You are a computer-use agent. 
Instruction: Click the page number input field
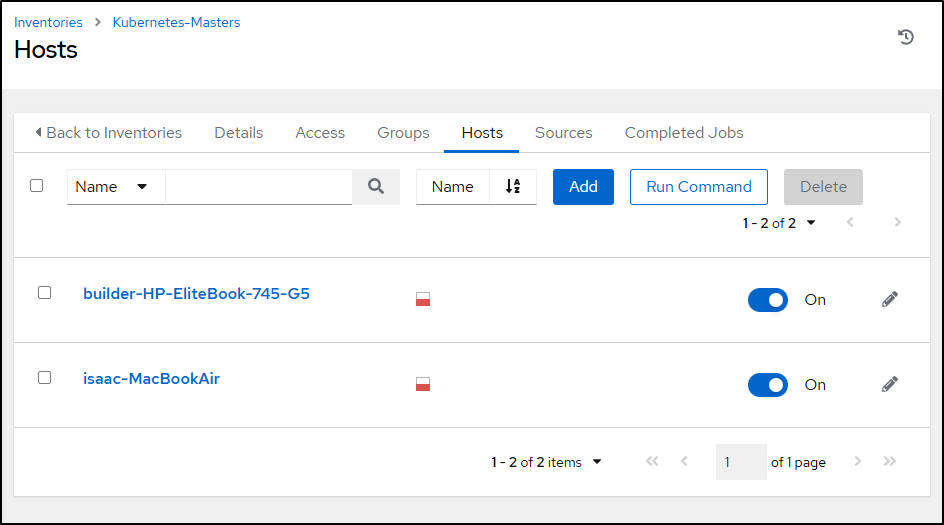click(740, 462)
